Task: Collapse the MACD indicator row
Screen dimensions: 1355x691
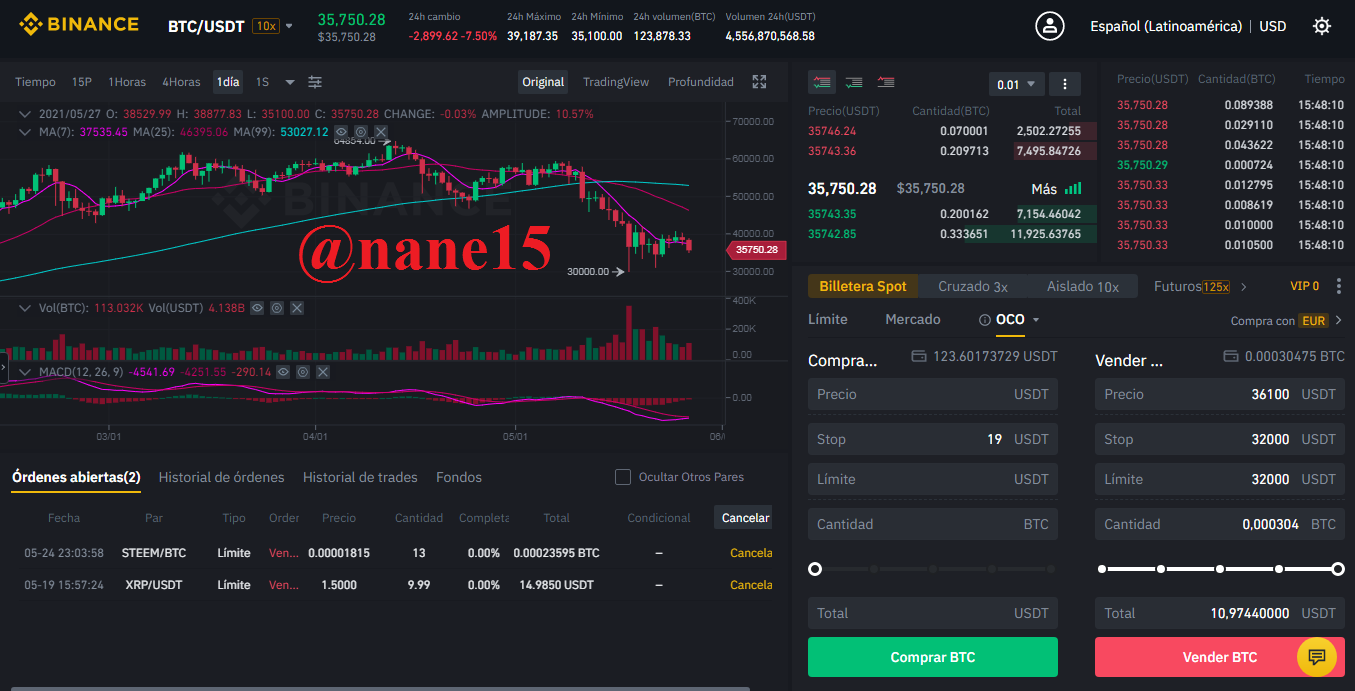Action: 25,372
